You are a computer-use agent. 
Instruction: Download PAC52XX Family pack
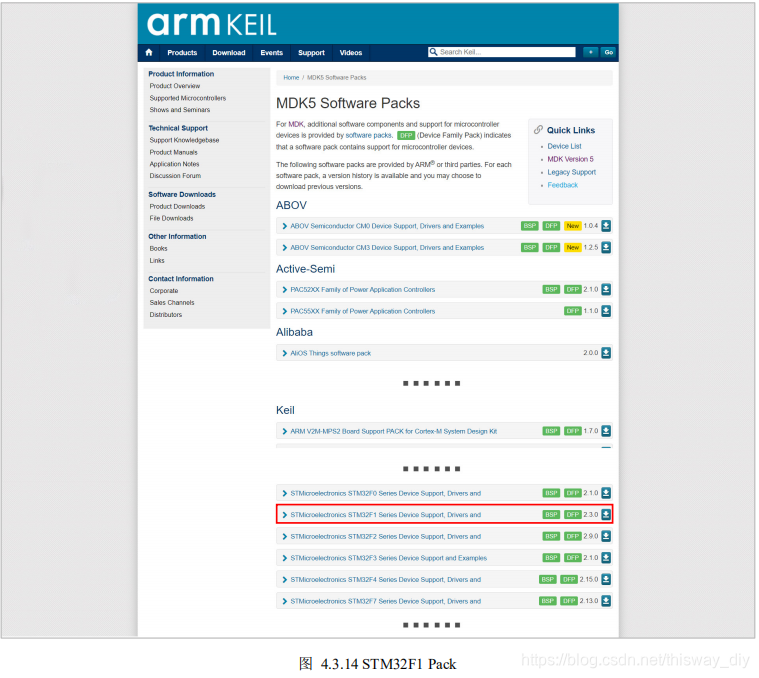(606, 289)
